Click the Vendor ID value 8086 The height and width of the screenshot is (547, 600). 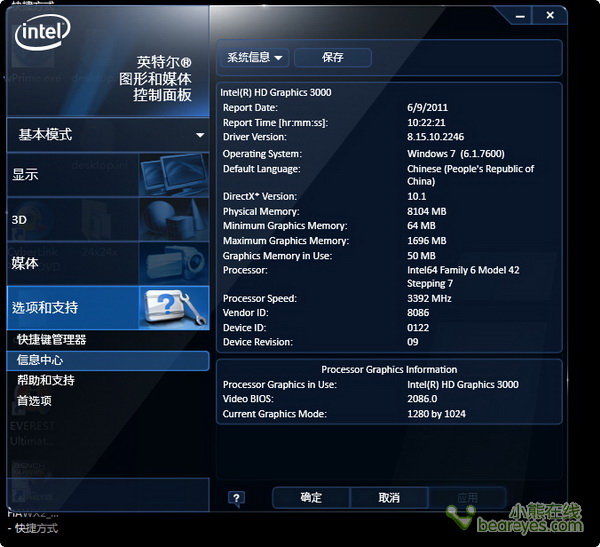418,313
